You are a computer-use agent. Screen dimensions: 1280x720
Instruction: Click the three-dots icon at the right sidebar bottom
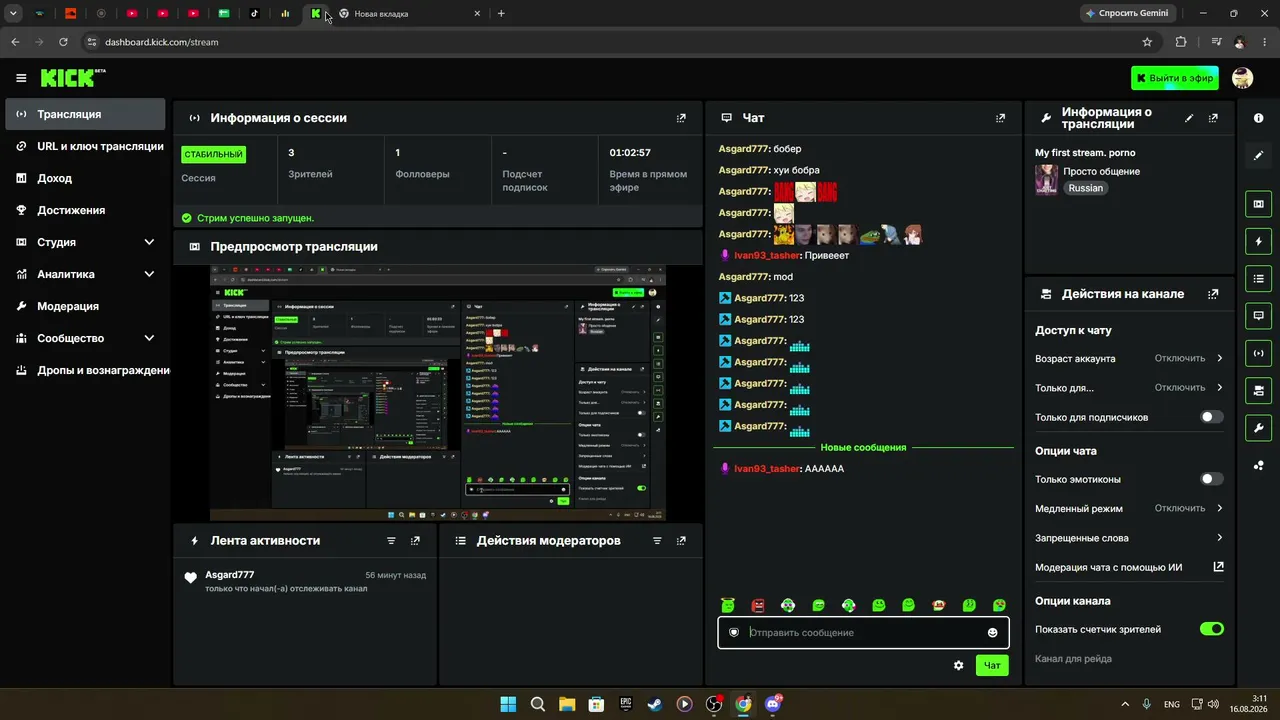click(x=1258, y=465)
